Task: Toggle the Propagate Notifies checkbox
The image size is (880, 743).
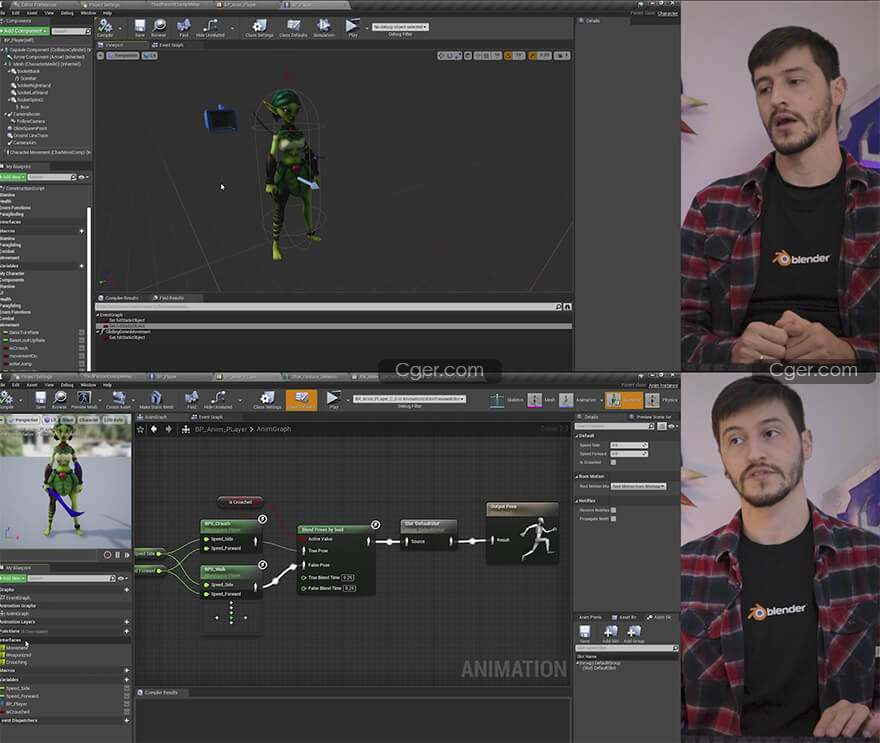Action: (x=613, y=519)
